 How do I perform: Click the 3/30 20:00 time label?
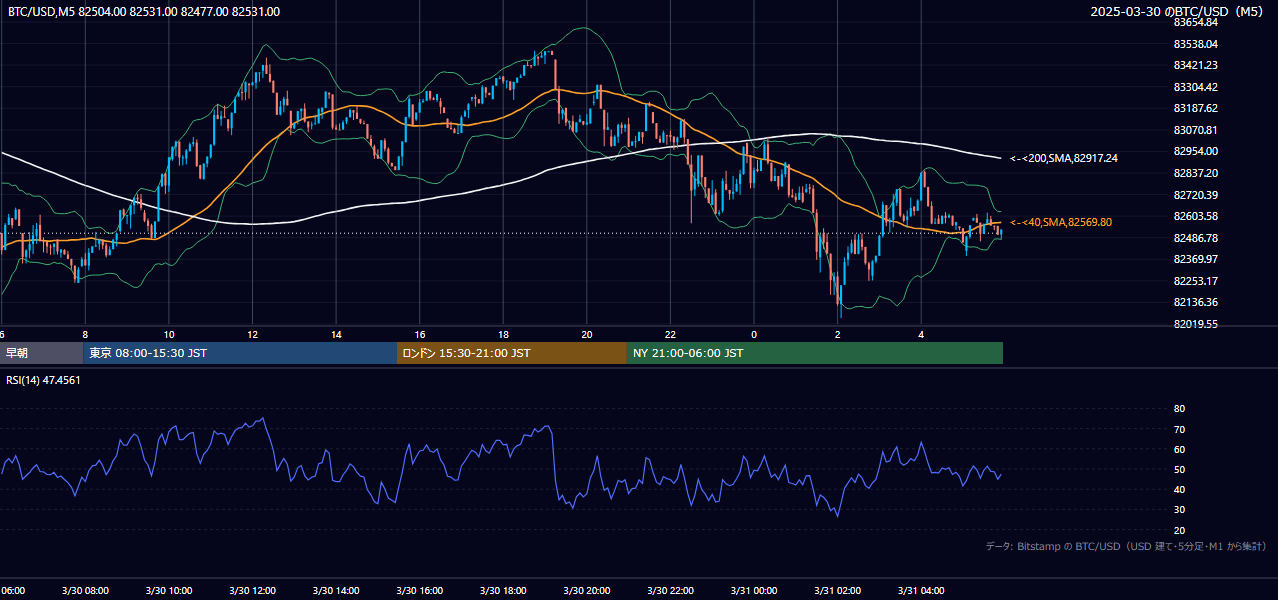pyautogui.click(x=587, y=590)
